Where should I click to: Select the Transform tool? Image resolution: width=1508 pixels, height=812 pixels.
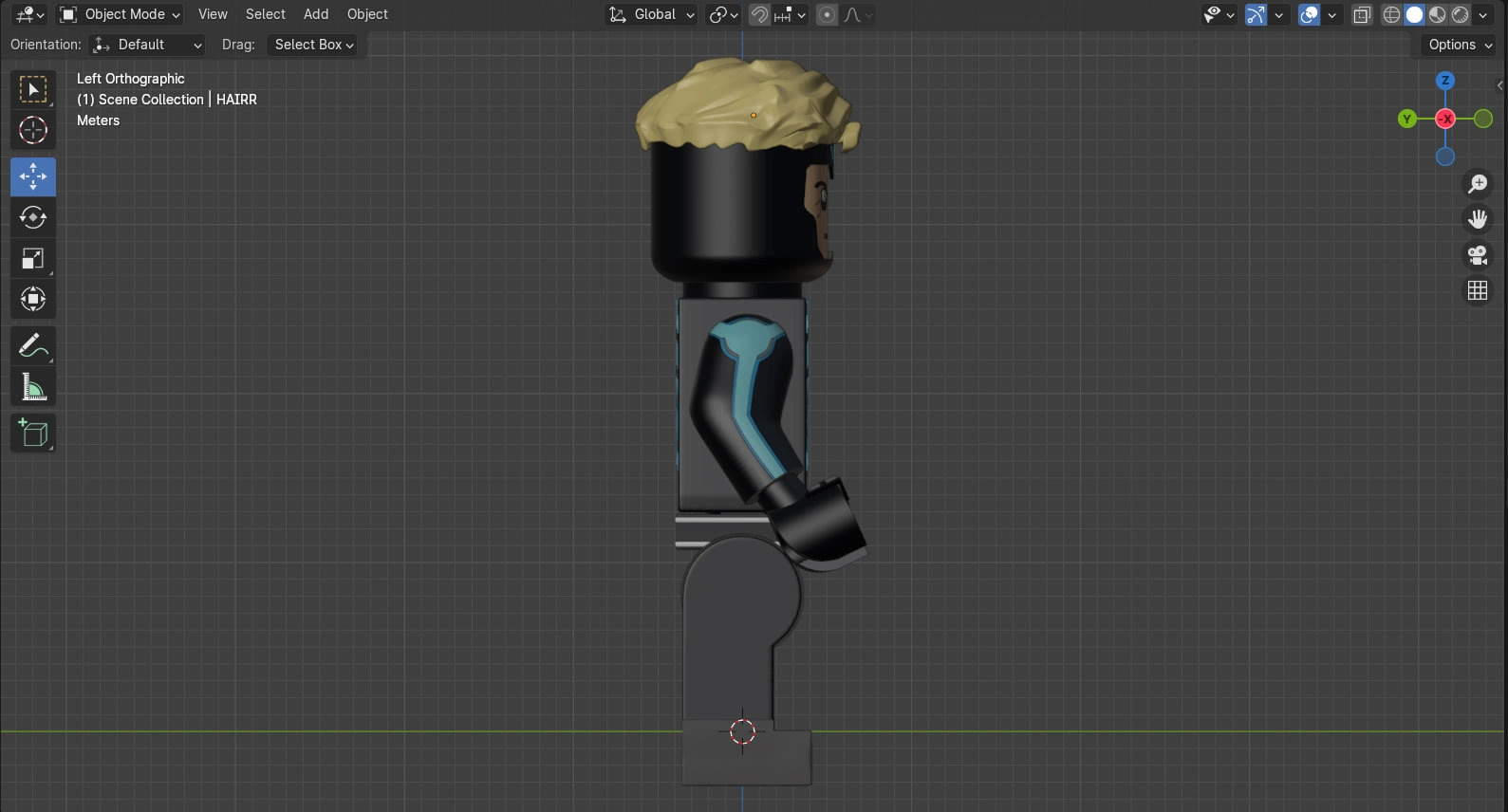(x=33, y=300)
